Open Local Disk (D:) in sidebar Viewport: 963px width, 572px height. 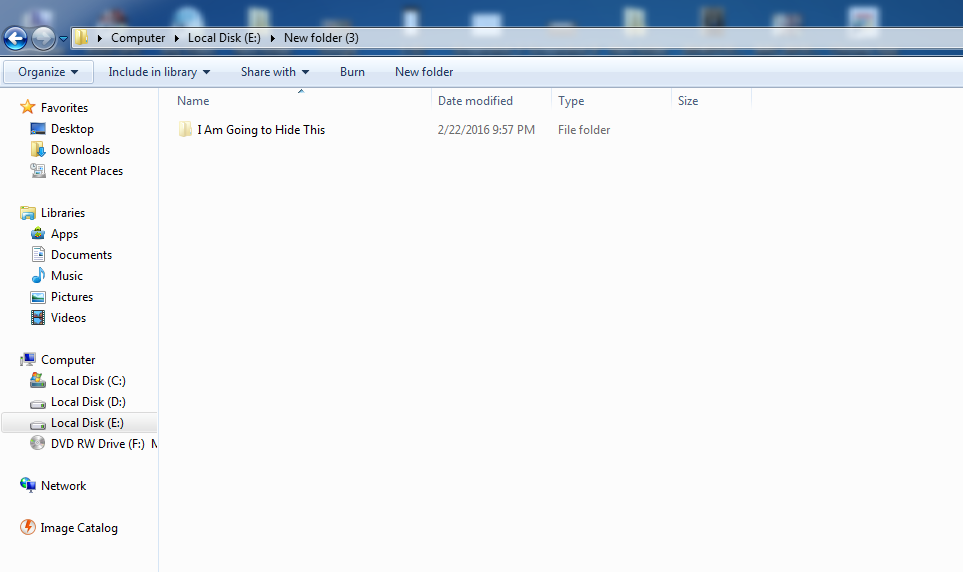[x=88, y=402]
